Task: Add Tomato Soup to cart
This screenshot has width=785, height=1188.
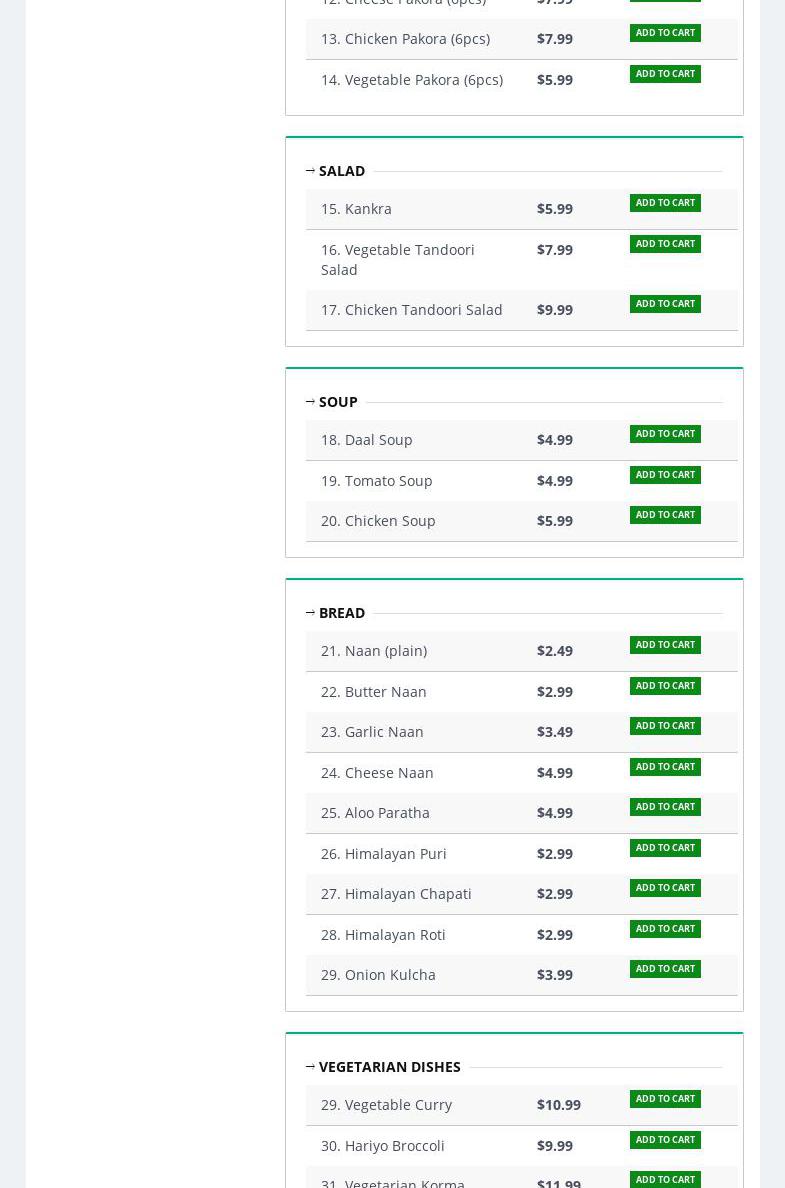Action: (x=665, y=475)
